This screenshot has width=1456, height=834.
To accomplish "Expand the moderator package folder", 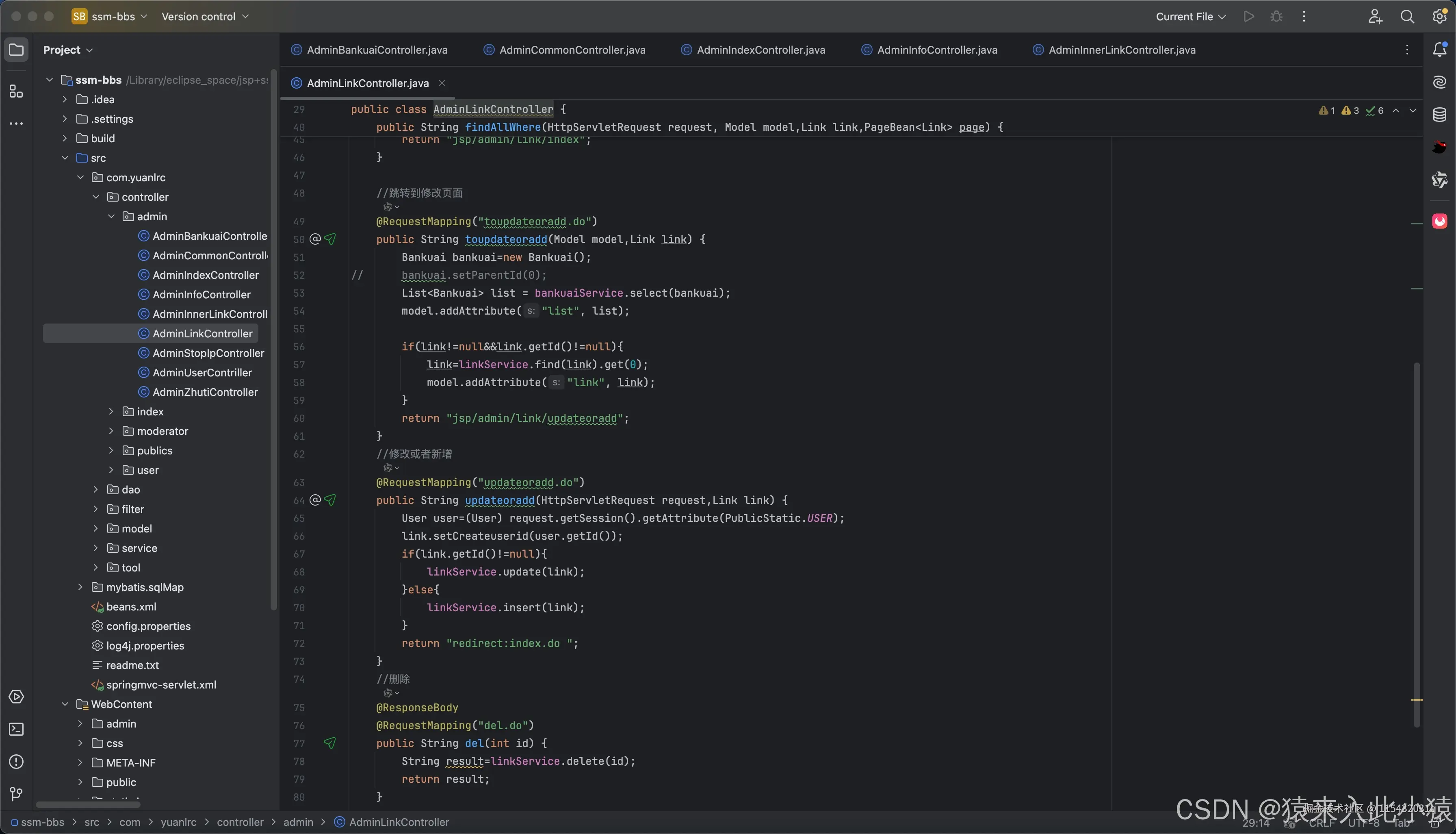I will [111, 431].
